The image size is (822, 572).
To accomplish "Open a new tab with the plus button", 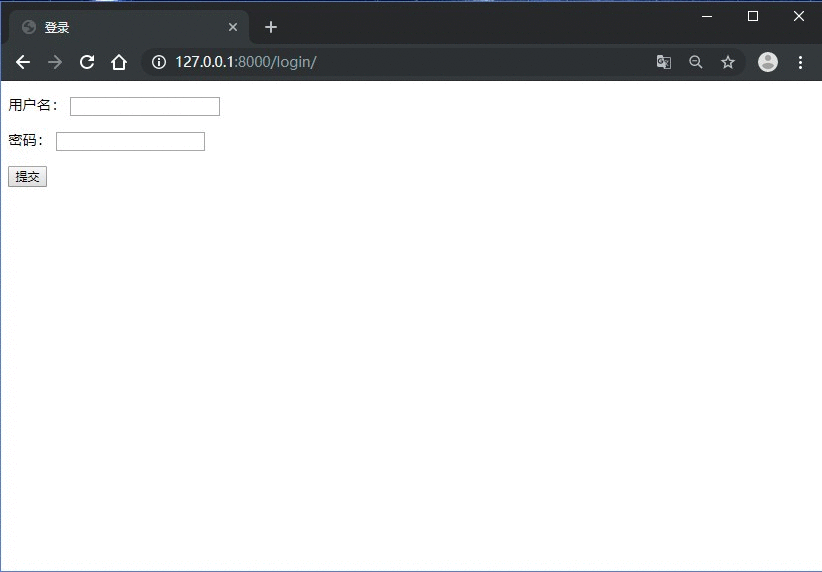I will (271, 27).
